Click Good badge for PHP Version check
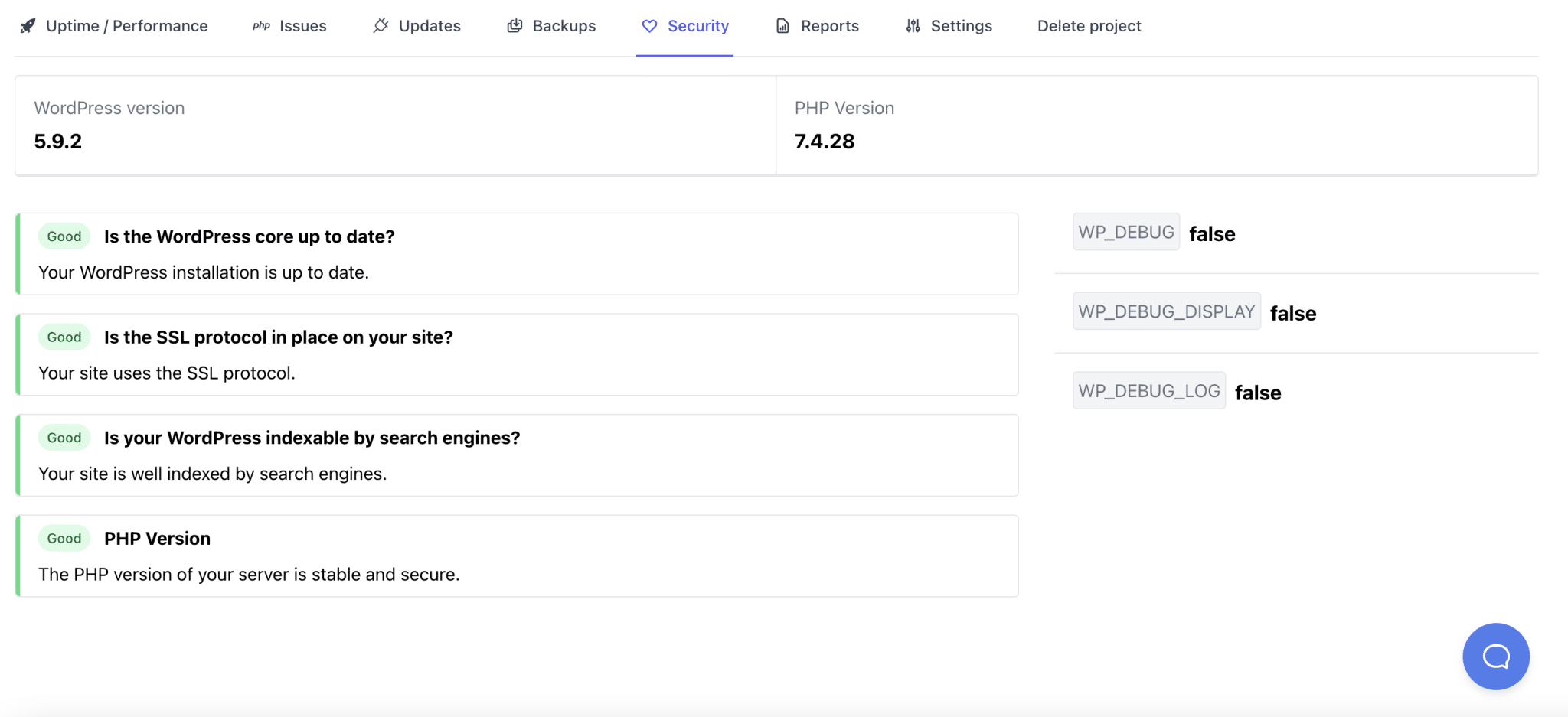Screen dimensions: 1568x717 pyautogui.click(x=64, y=539)
